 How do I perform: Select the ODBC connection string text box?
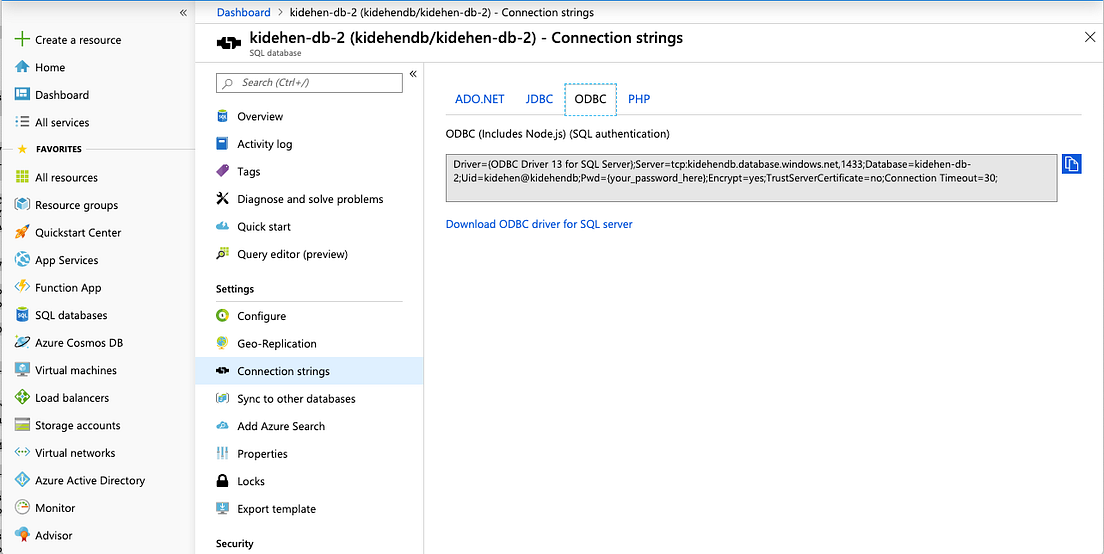(x=751, y=178)
